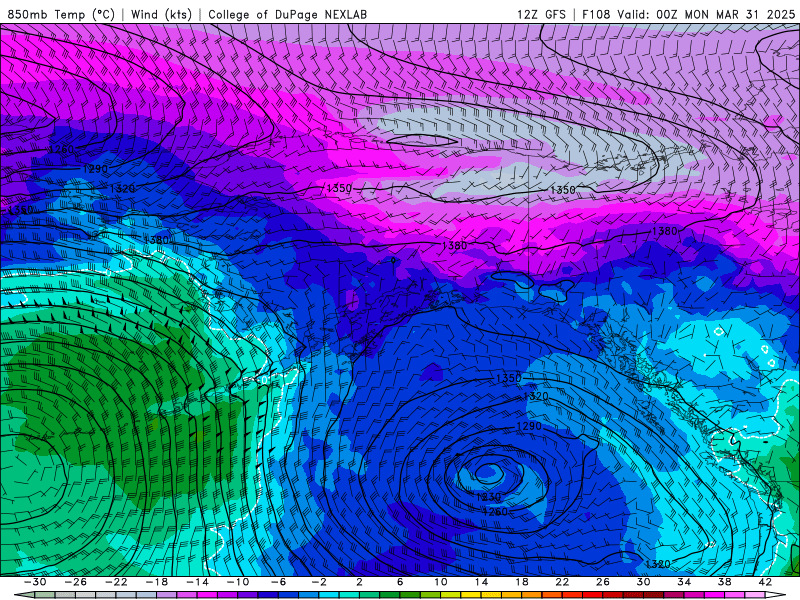
Task: Select the "38" colorbar scale label
Action: click(x=724, y=582)
